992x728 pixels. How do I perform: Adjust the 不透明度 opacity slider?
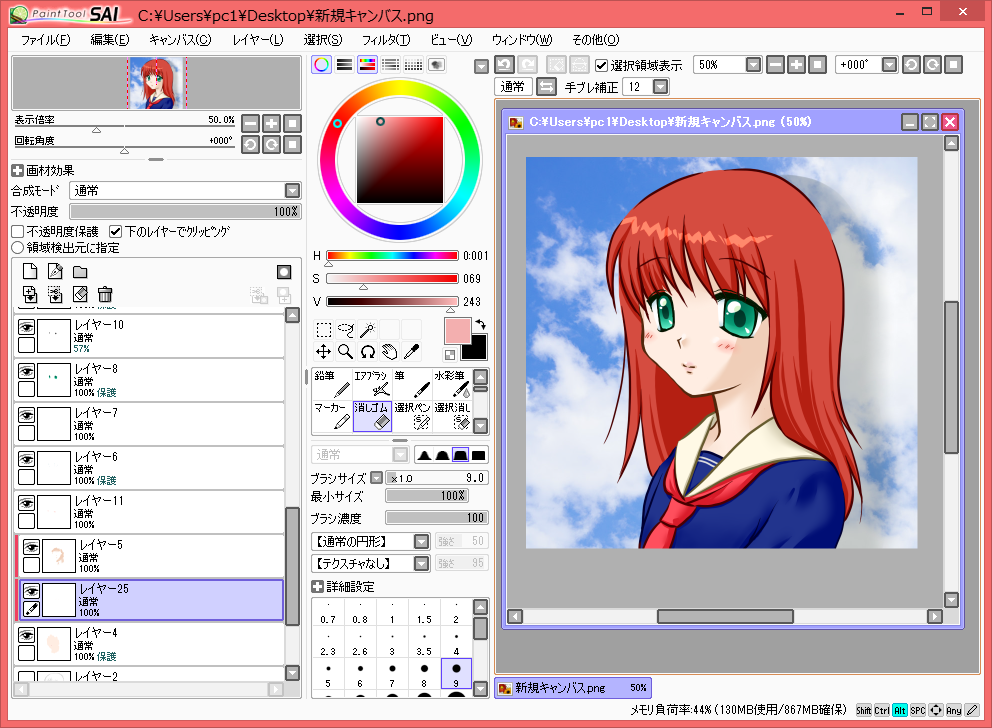point(185,211)
